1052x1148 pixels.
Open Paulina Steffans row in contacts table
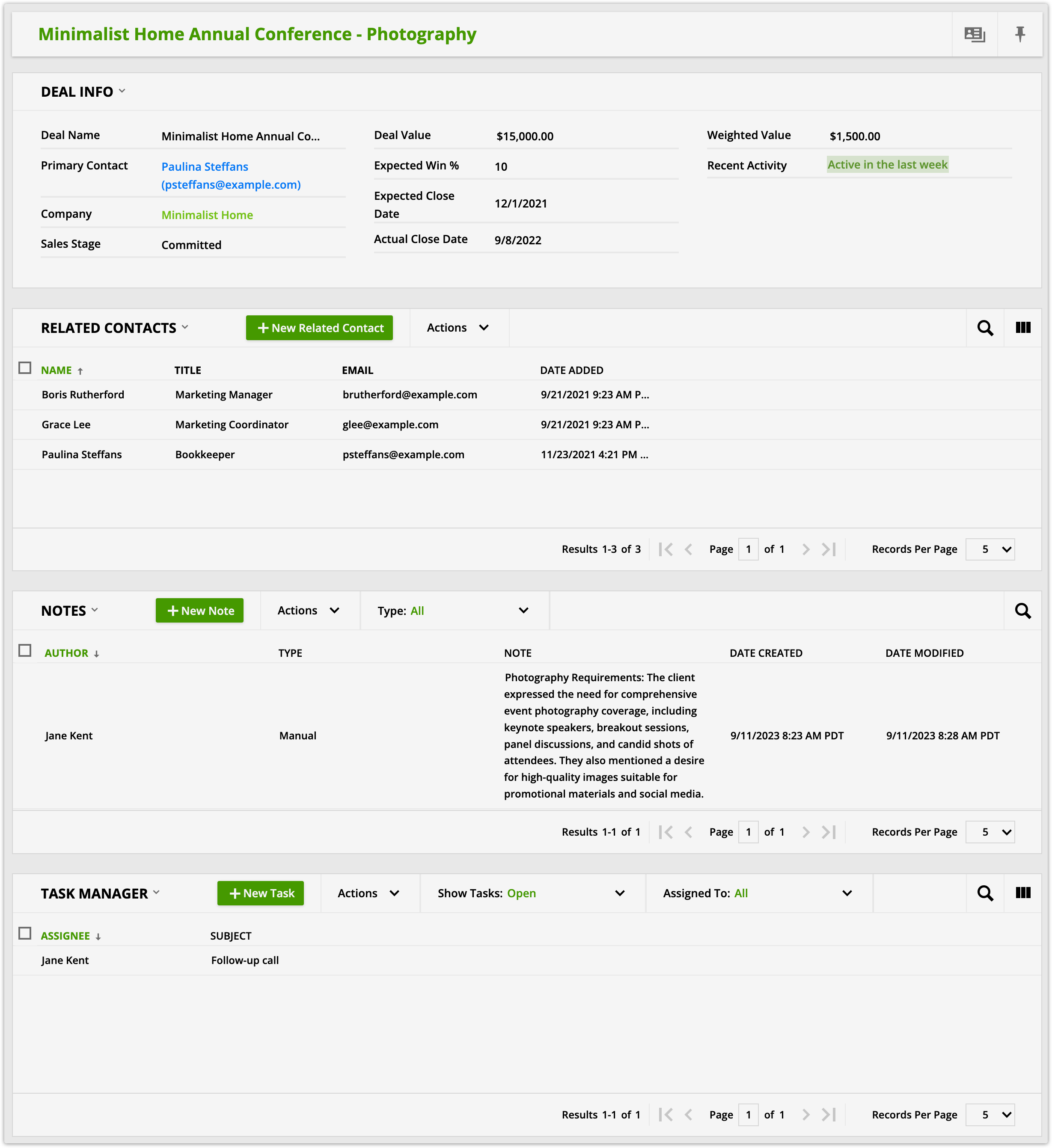click(527, 454)
